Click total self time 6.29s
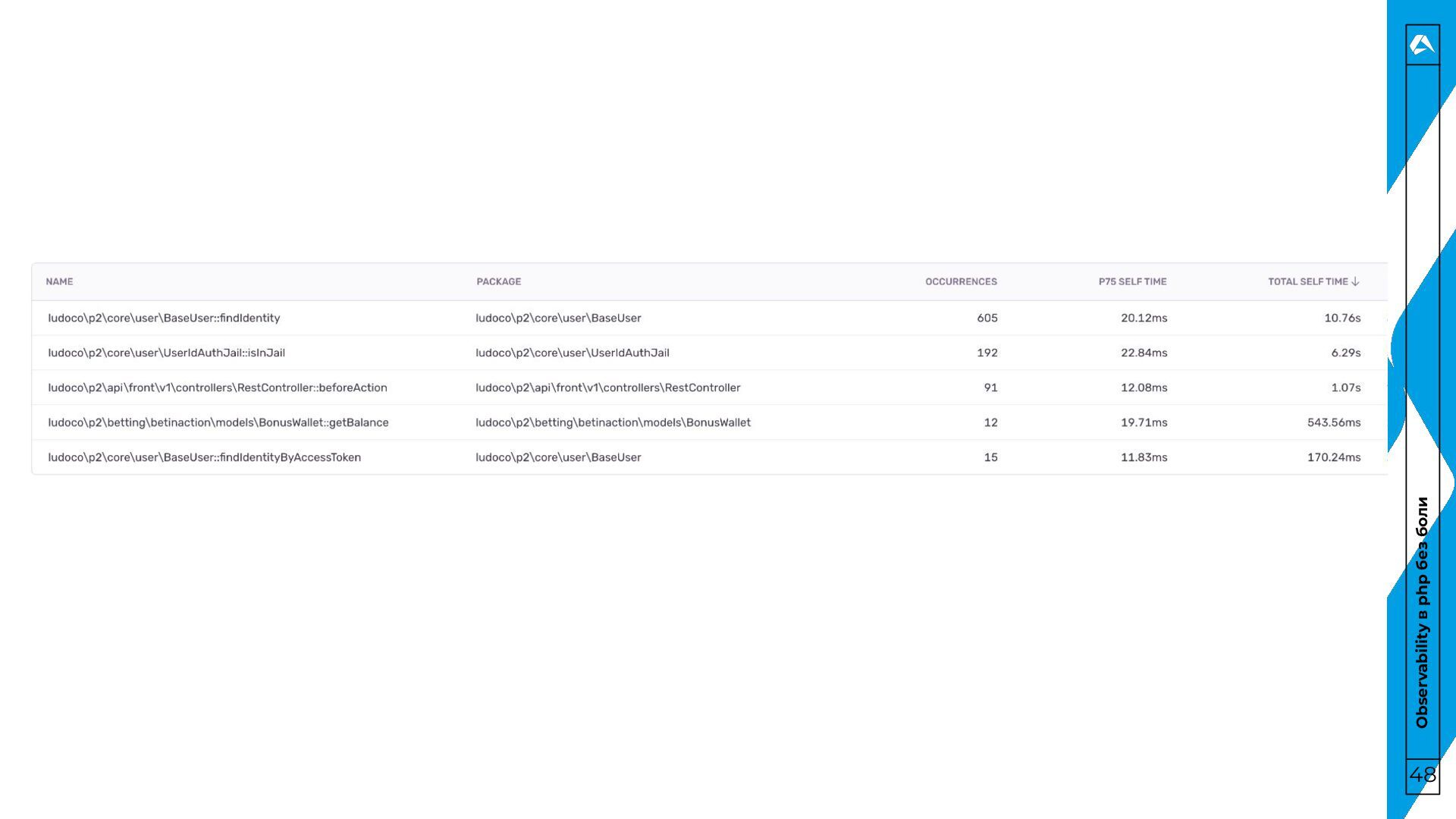This screenshot has height=819, width=1456. click(x=1345, y=353)
